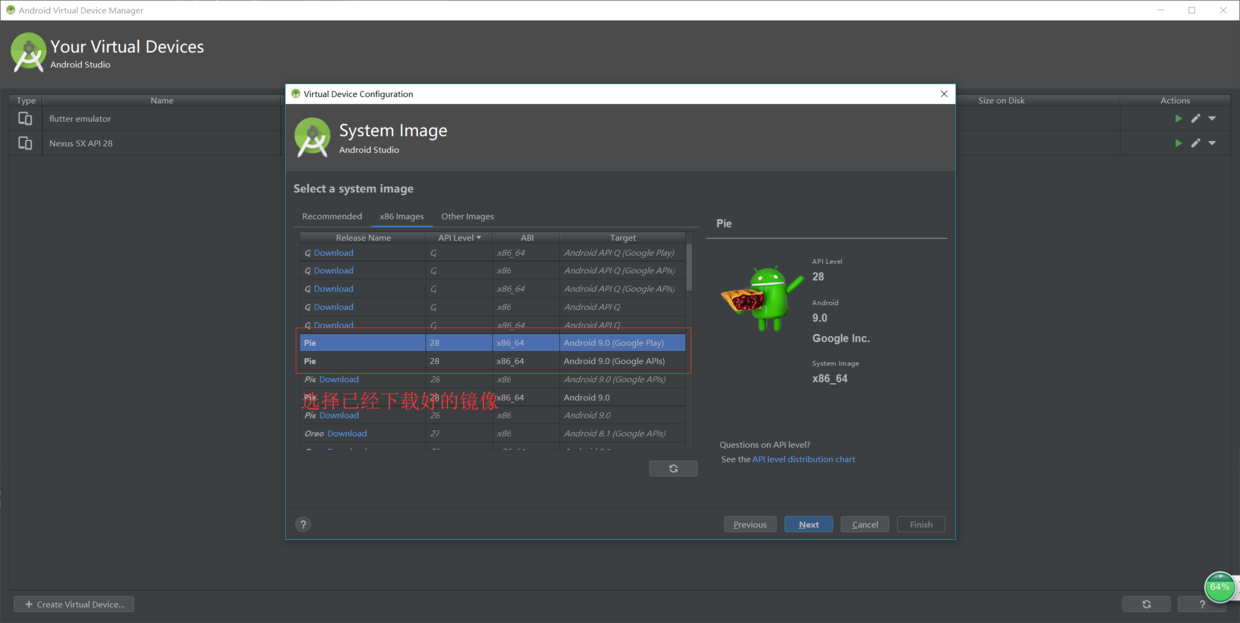The height and width of the screenshot is (623, 1240).
Task: Sort by the API Level column header
Action: click(x=459, y=238)
